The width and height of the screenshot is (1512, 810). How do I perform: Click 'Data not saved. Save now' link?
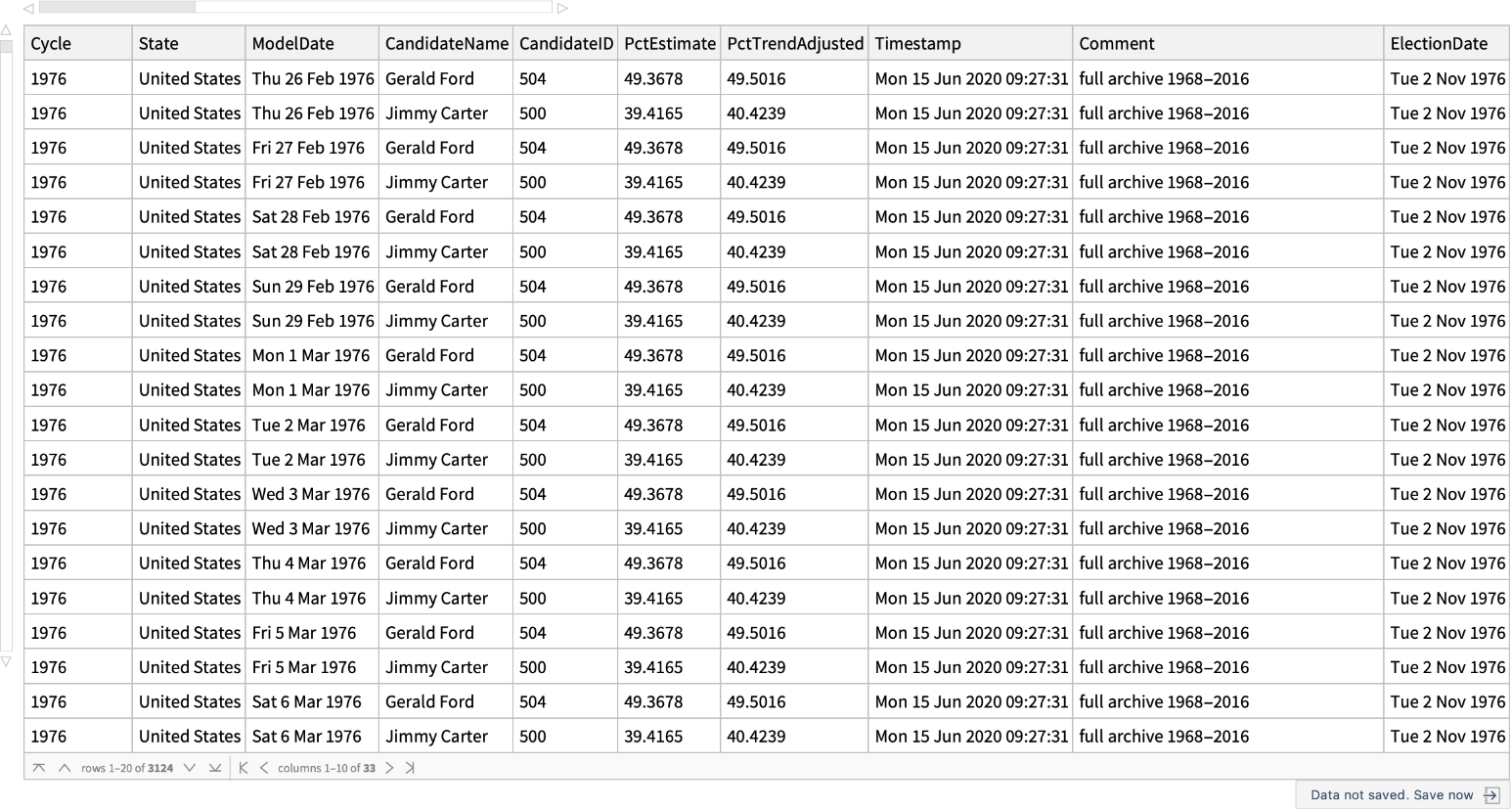click(1391, 794)
